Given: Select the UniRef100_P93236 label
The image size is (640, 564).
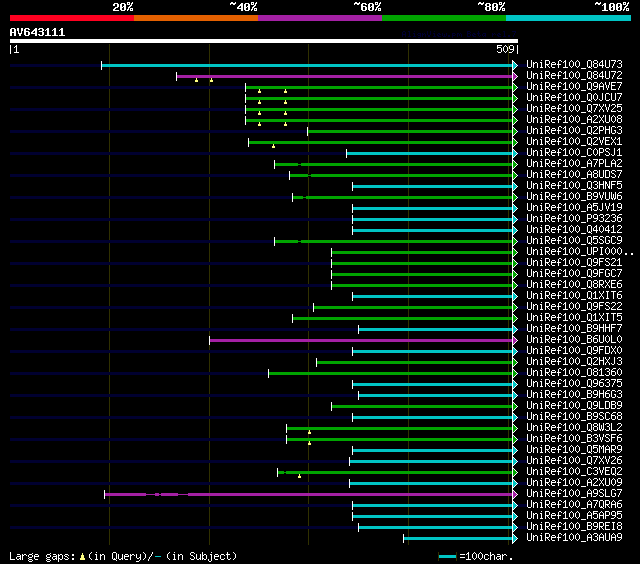Looking at the screenshot, I should coord(574,219).
